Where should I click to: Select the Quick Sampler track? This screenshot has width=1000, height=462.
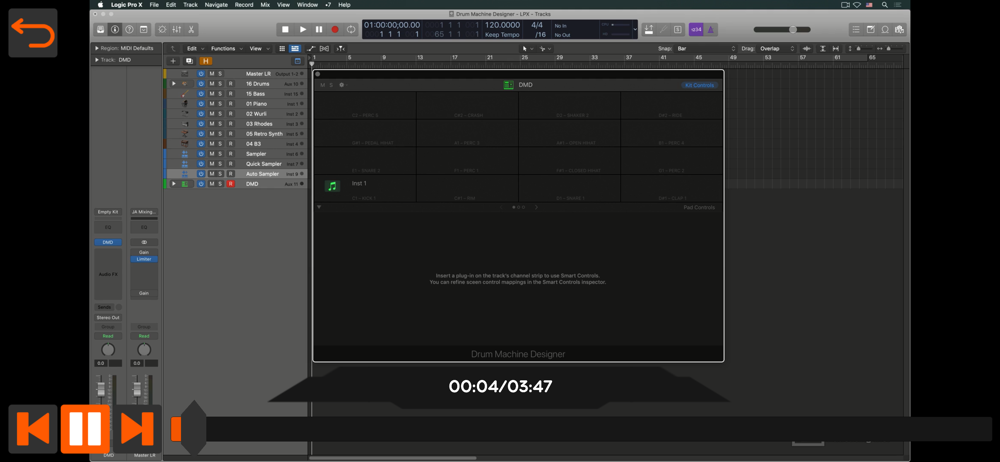263,164
